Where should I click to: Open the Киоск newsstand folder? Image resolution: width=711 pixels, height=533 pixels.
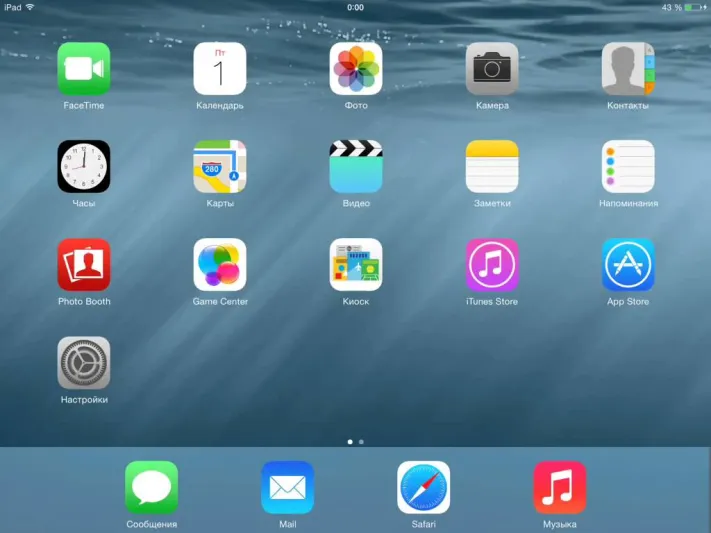[356, 264]
